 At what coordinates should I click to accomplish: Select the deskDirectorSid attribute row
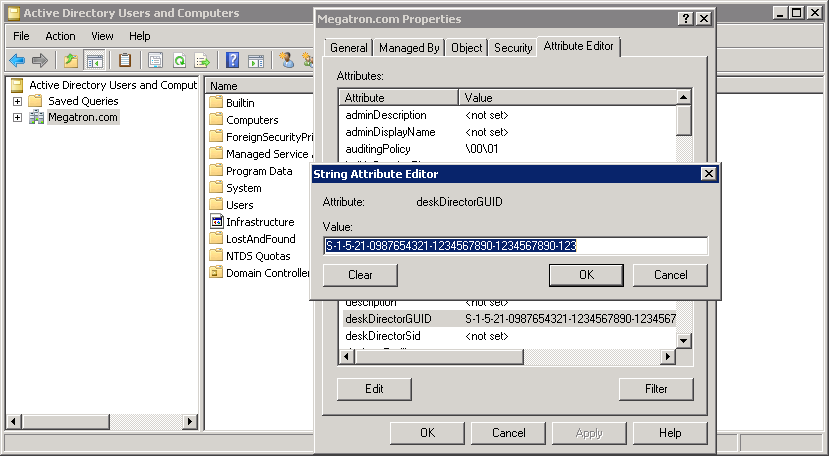pos(508,335)
